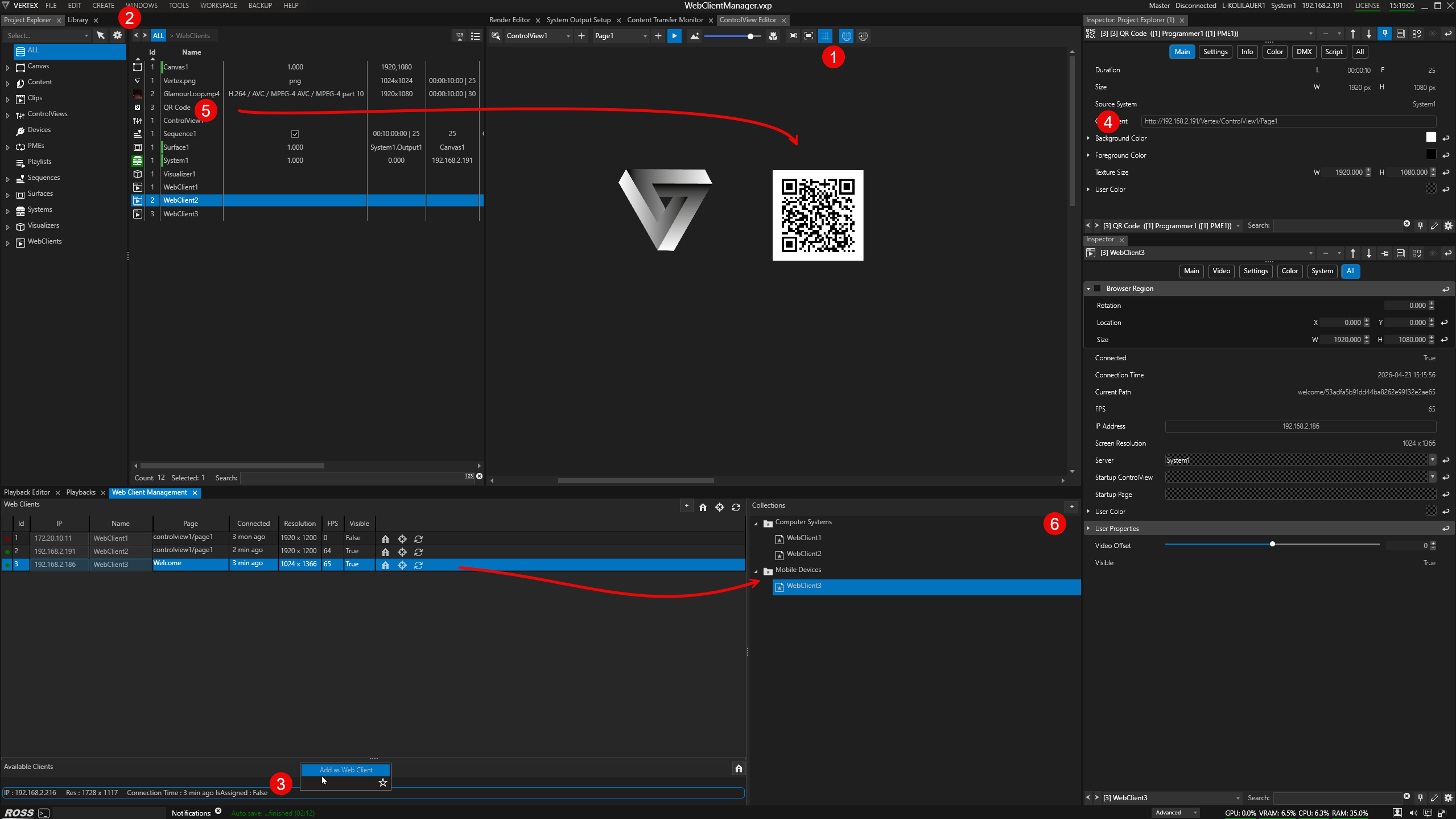Image resolution: width=1456 pixels, height=819 pixels.
Task: Click the refresh-all icon in Web Clients header
Action: [736, 507]
